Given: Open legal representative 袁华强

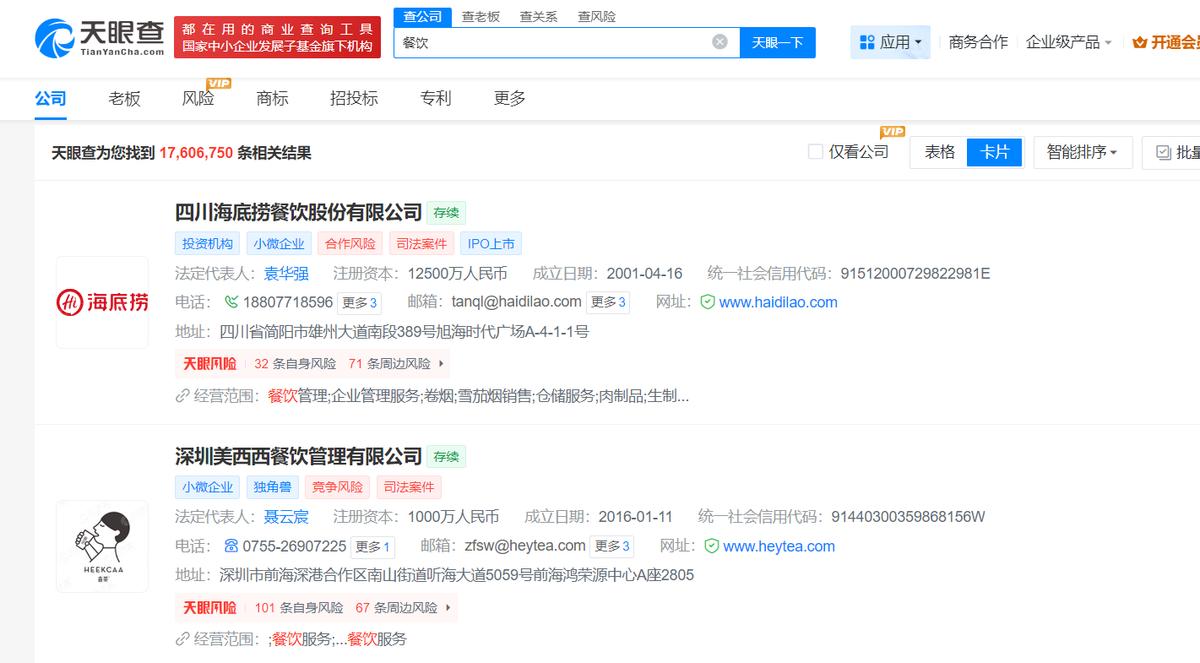Looking at the screenshot, I should 286,273.
